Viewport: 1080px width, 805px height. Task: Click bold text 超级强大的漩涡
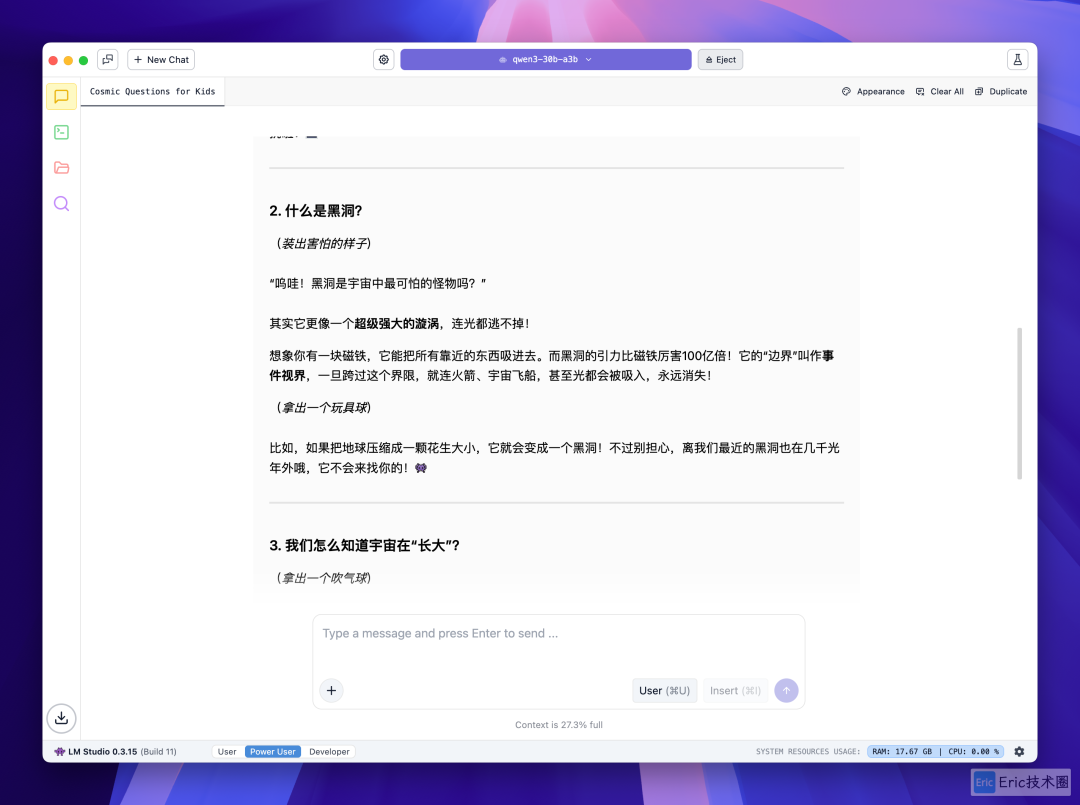pos(397,324)
